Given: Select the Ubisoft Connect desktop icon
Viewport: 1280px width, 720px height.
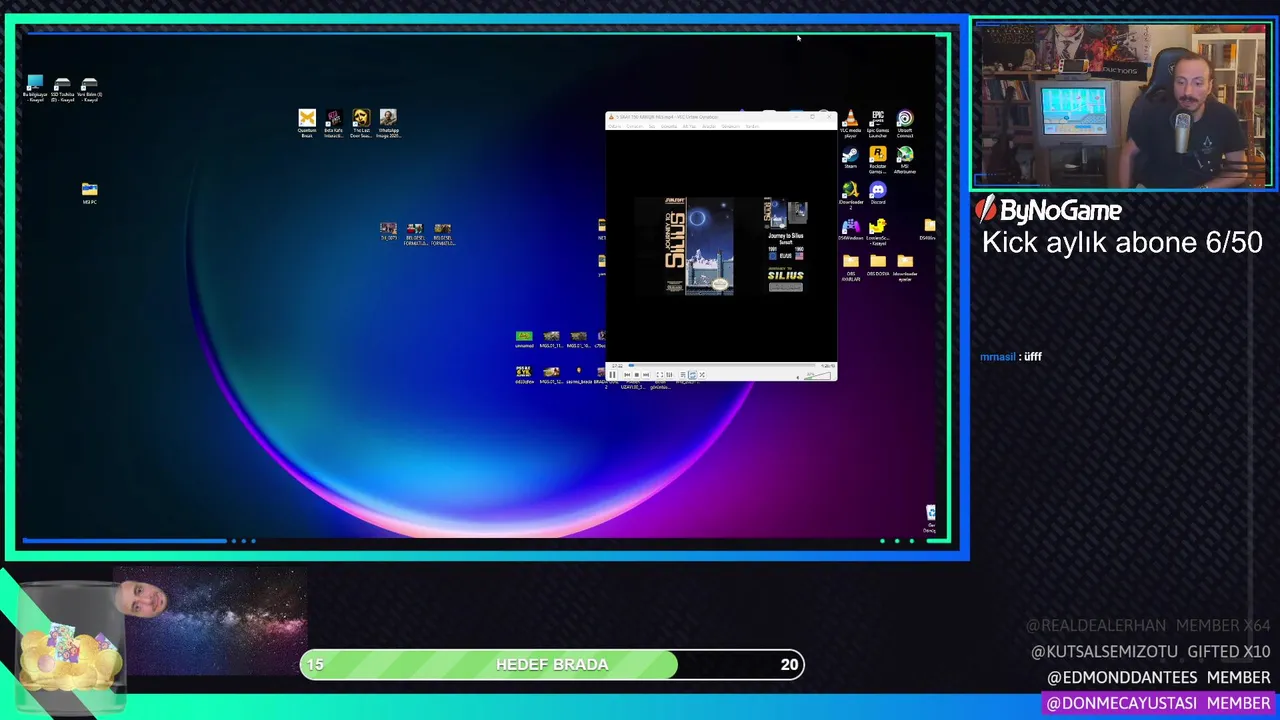Looking at the screenshot, I should click(x=904, y=124).
